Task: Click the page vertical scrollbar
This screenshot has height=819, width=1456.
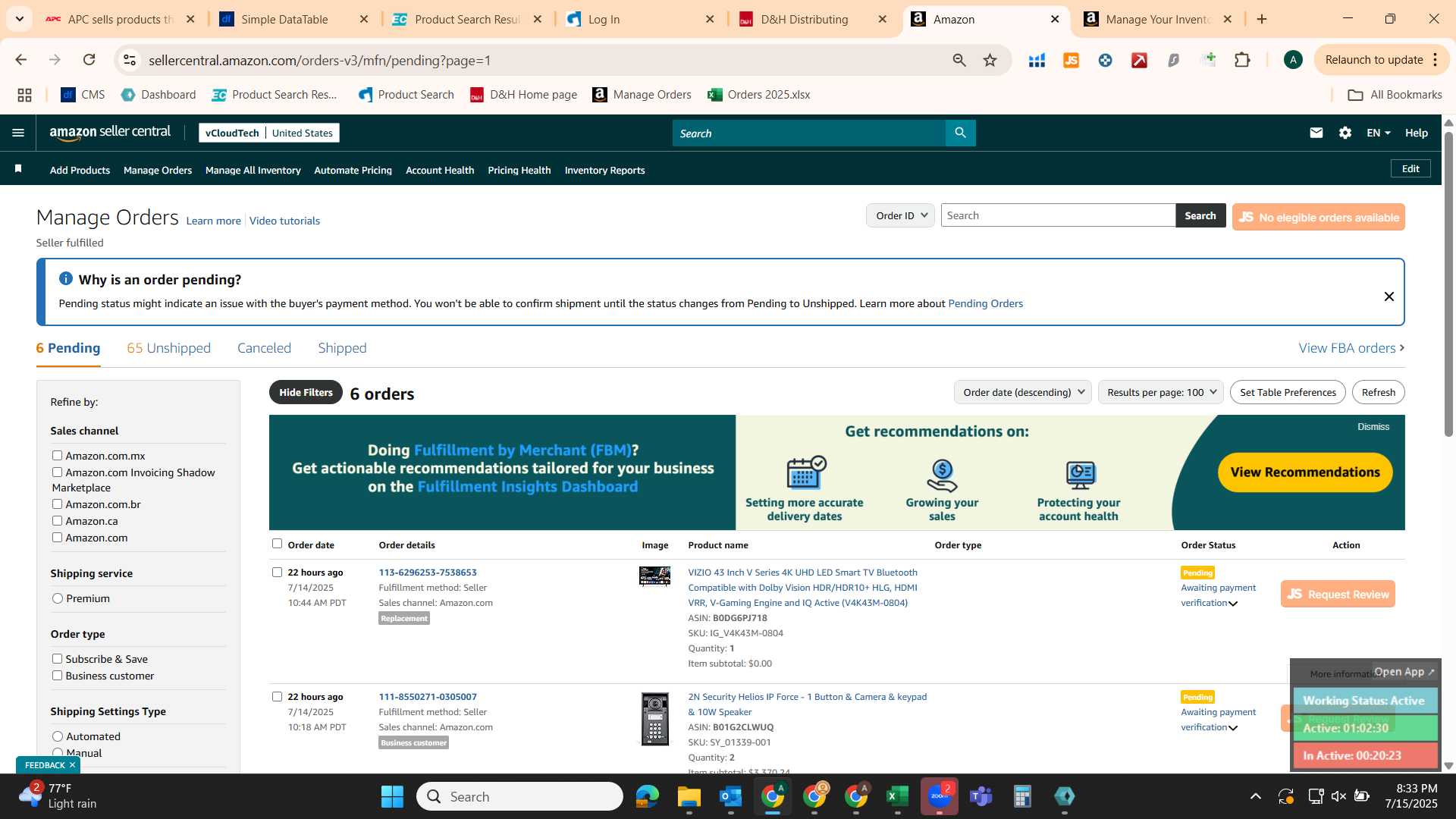Action: 1448,284
